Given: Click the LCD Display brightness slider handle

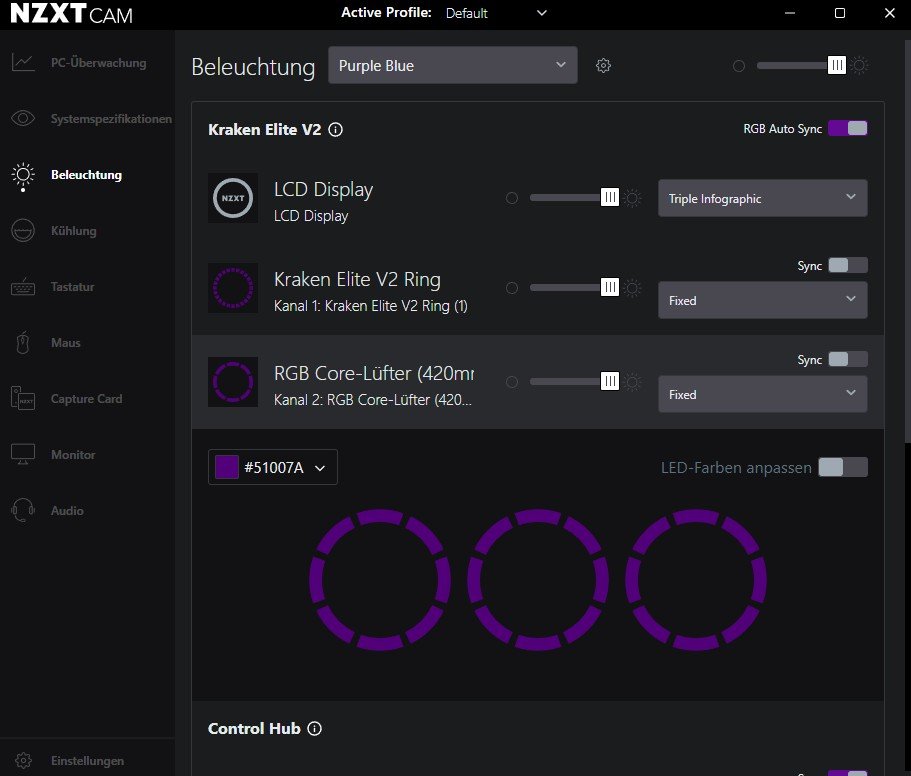Looking at the screenshot, I should click(609, 197).
